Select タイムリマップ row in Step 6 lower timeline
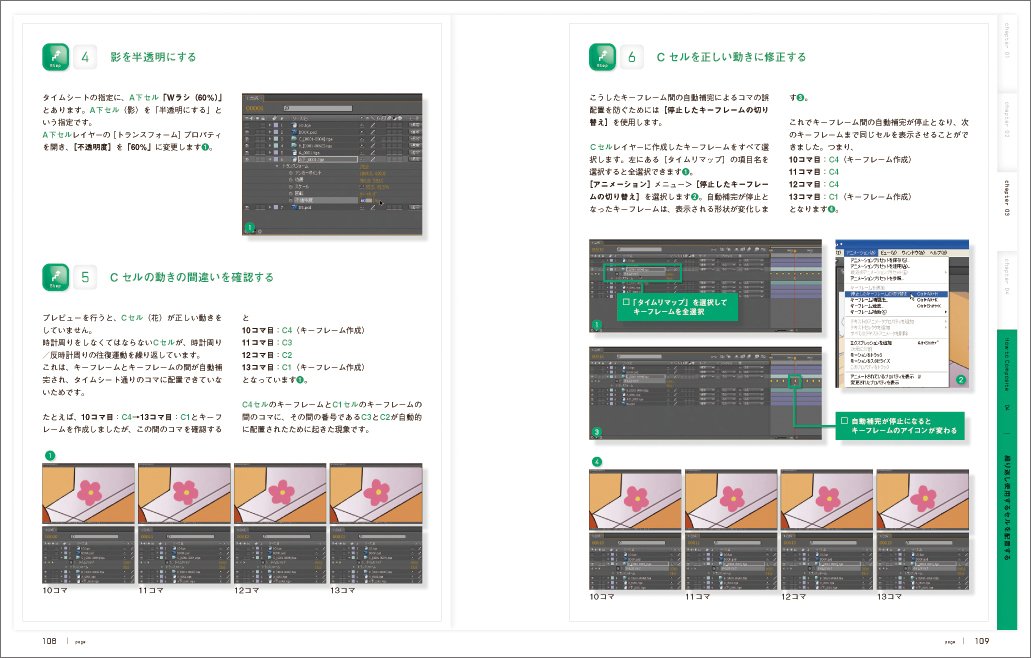1031x658 pixels. pos(644,381)
